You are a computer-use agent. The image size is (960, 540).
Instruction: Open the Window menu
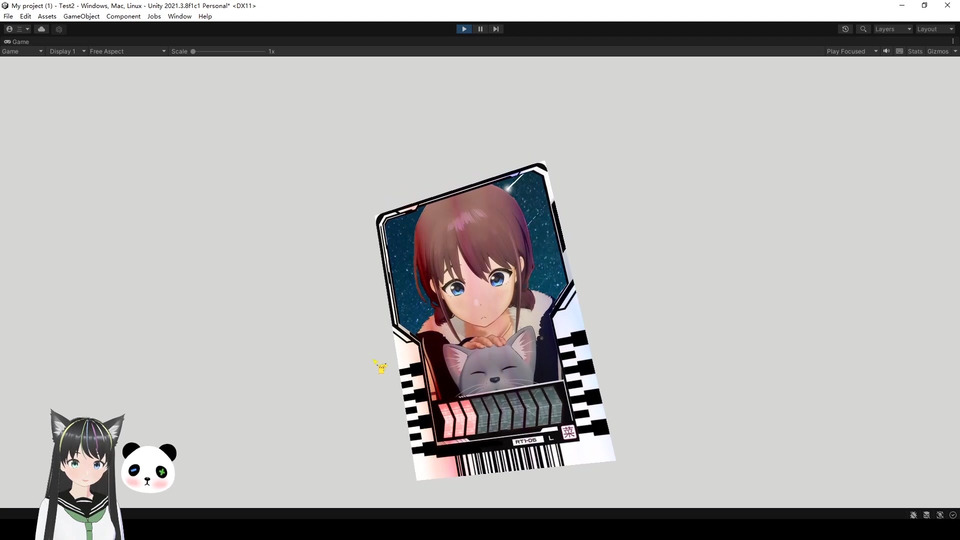pyautogui.click(x=179, y=17)
